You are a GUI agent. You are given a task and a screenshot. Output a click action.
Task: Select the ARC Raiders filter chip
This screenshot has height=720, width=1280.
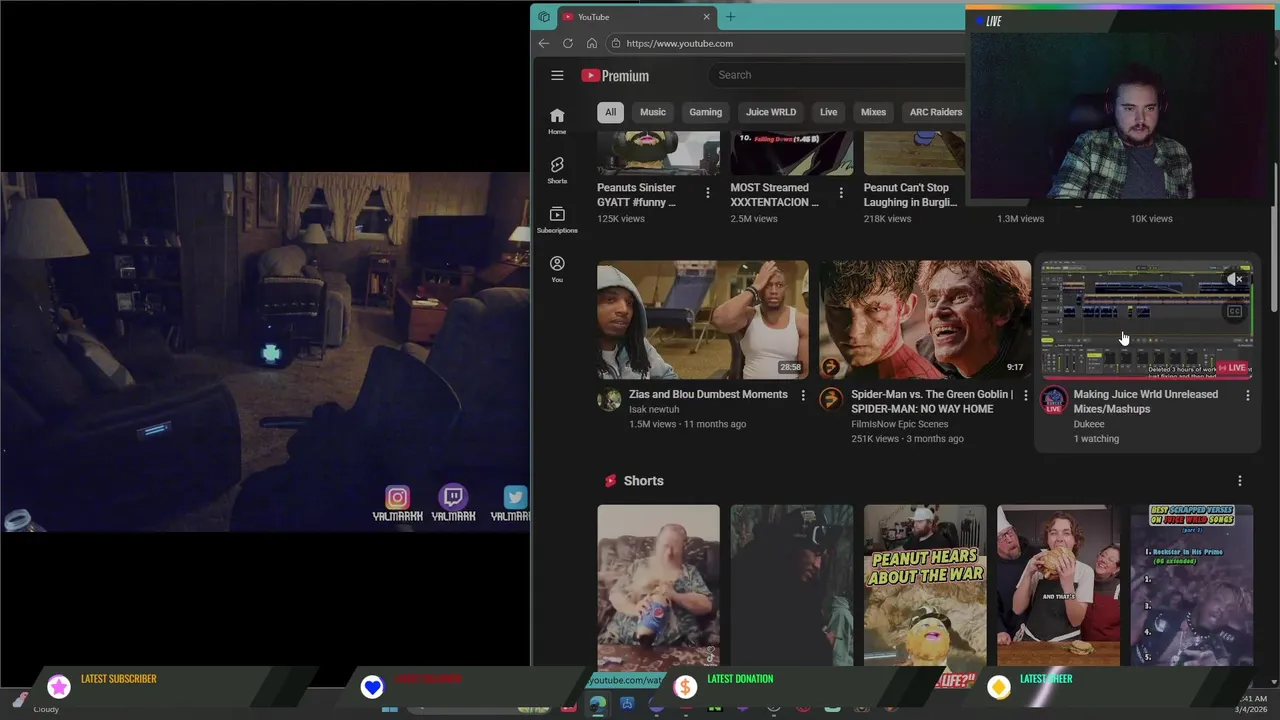936,112
